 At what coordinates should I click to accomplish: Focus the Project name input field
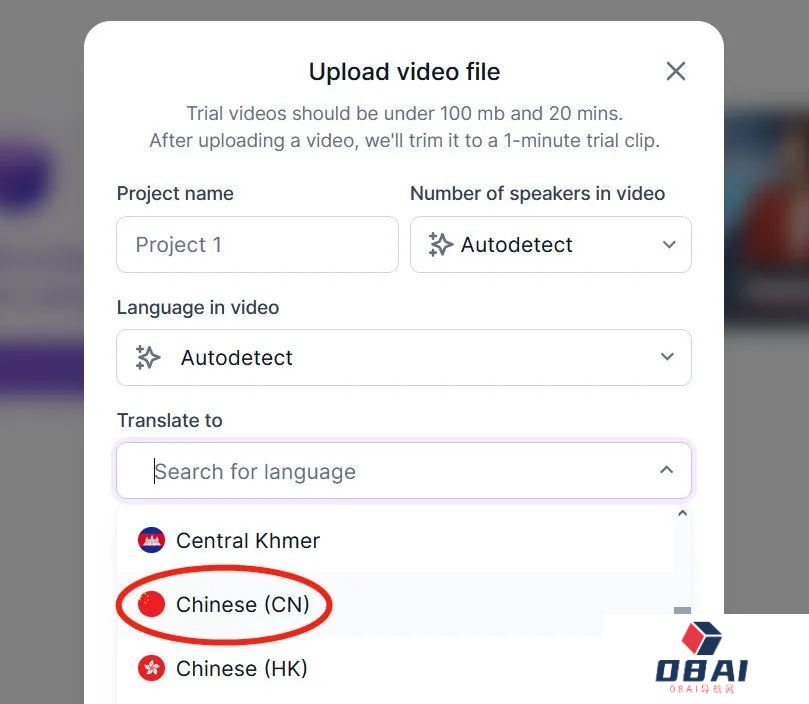(257, 245)
